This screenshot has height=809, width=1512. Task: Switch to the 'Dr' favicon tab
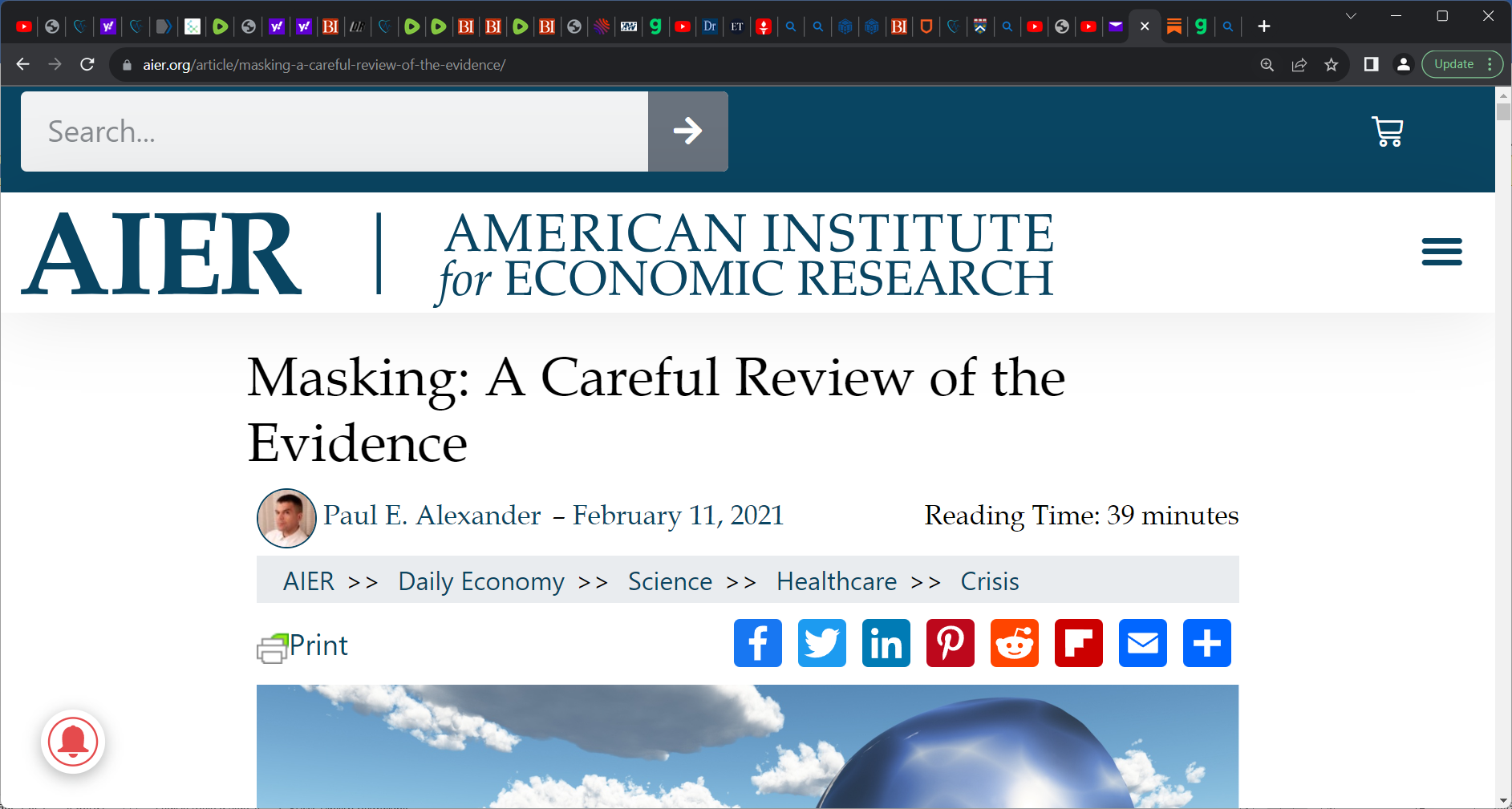pyautogui.click(x=710, y=26)
